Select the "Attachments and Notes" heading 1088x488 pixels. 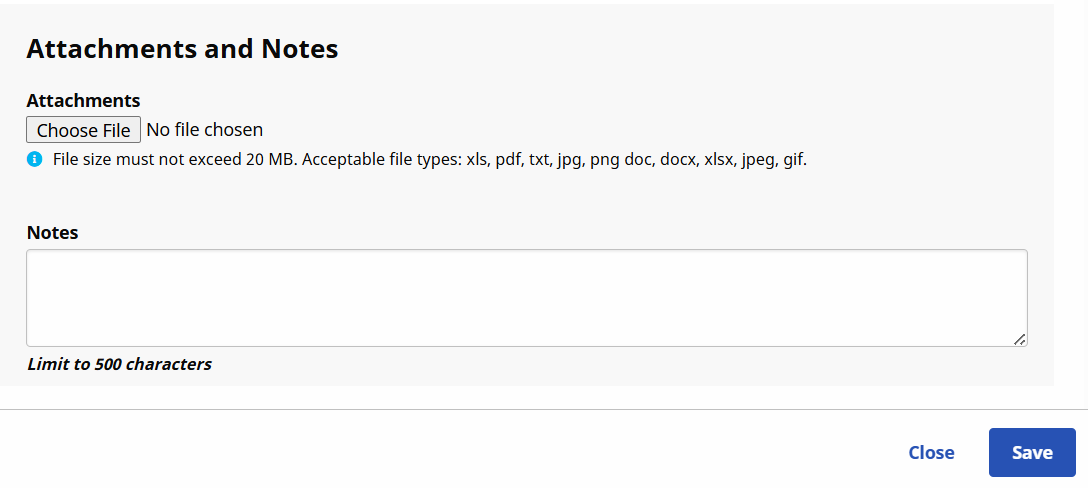[x=182, y=48]
